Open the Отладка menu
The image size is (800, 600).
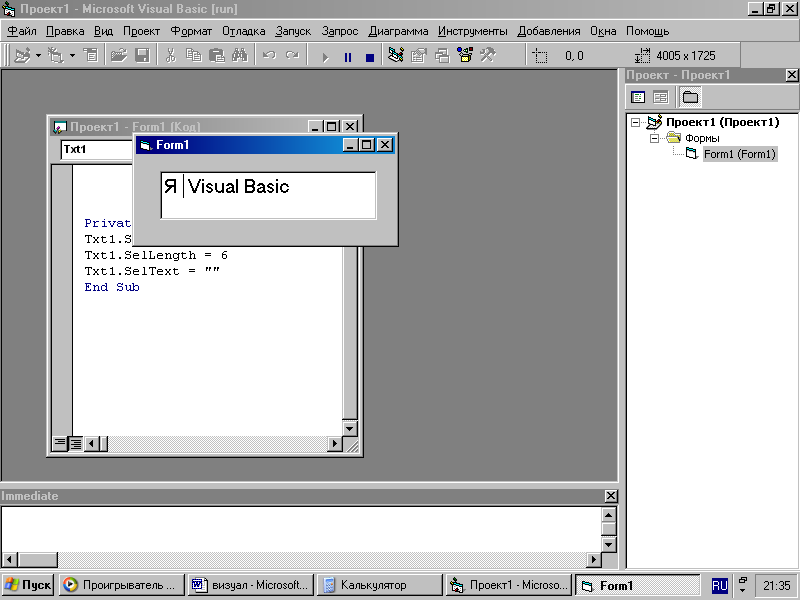pos(244,31)
